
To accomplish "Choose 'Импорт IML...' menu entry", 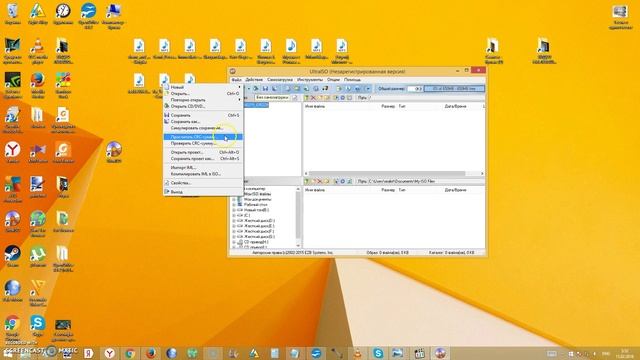I will point(203,168).
